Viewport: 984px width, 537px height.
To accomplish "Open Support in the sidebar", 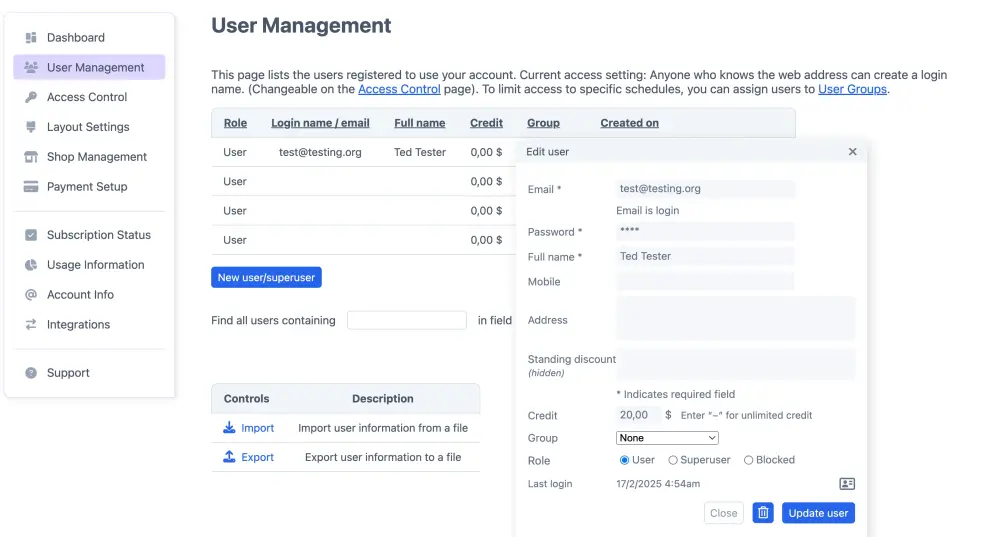I will click(x=68, y=373).
